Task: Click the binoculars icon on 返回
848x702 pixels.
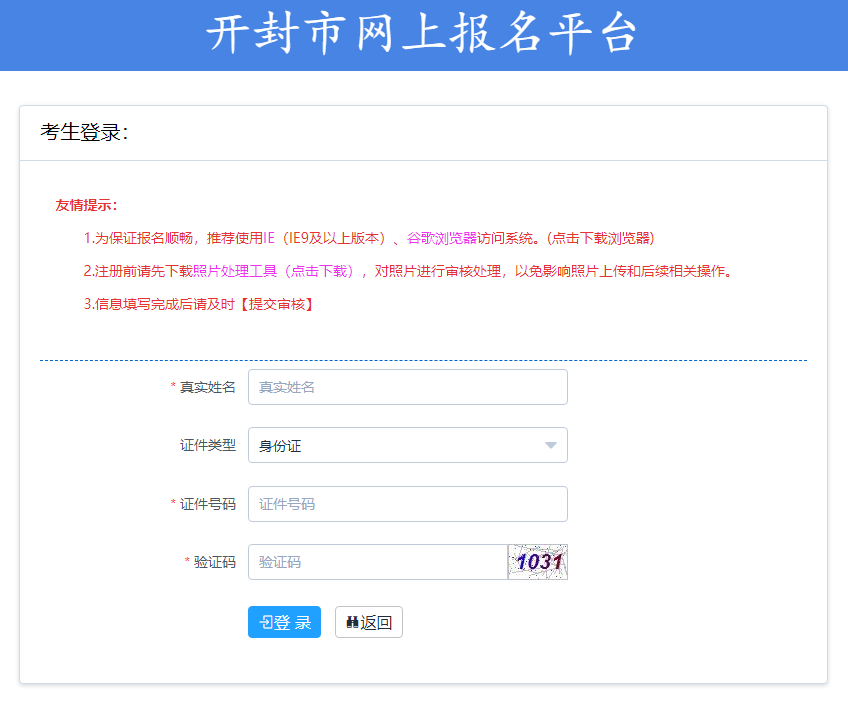Action: pos(352,622)
